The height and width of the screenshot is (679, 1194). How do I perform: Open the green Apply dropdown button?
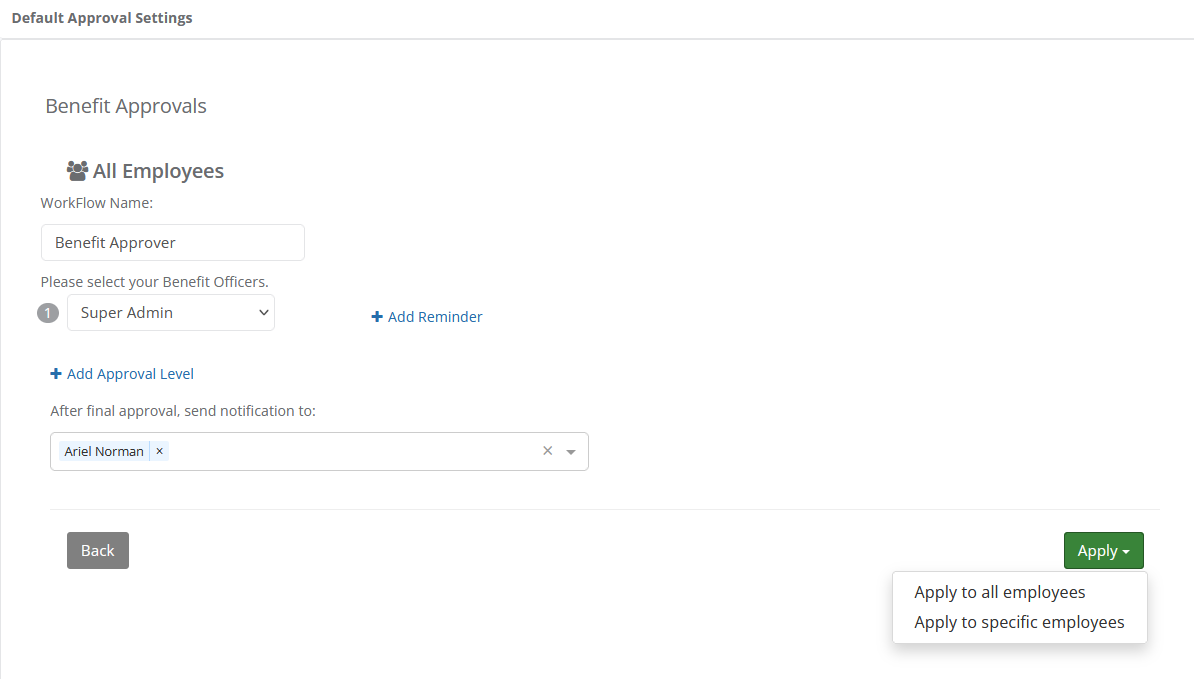point(1103,550)
